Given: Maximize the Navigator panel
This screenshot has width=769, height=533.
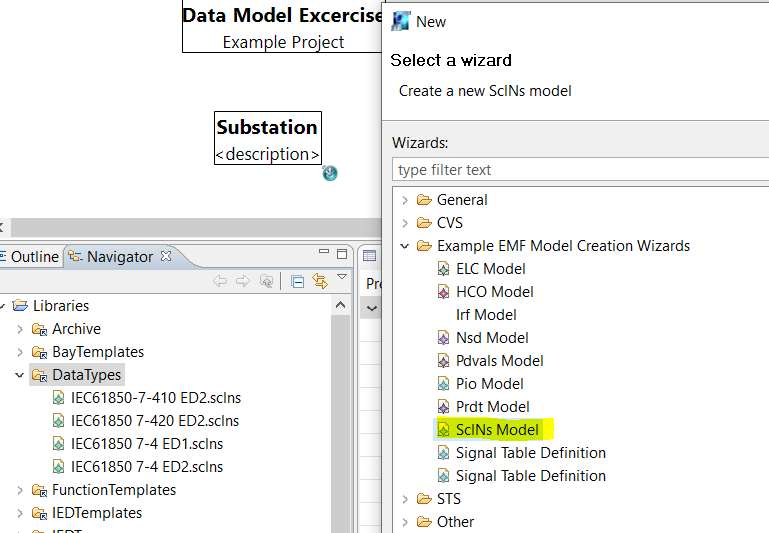Looking at the screenshot, I should click(x=342, y=254).
